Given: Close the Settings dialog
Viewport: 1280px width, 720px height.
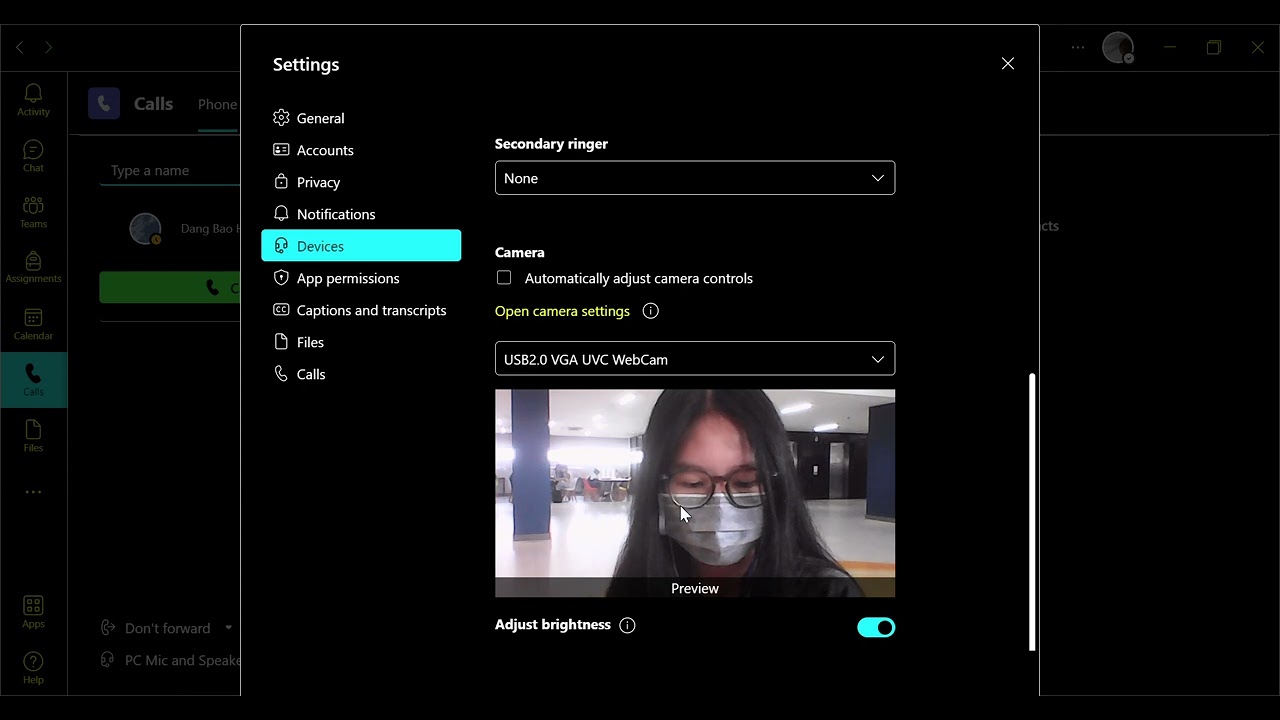Looking at the screenshot, I should click(x=1008, y=64).
